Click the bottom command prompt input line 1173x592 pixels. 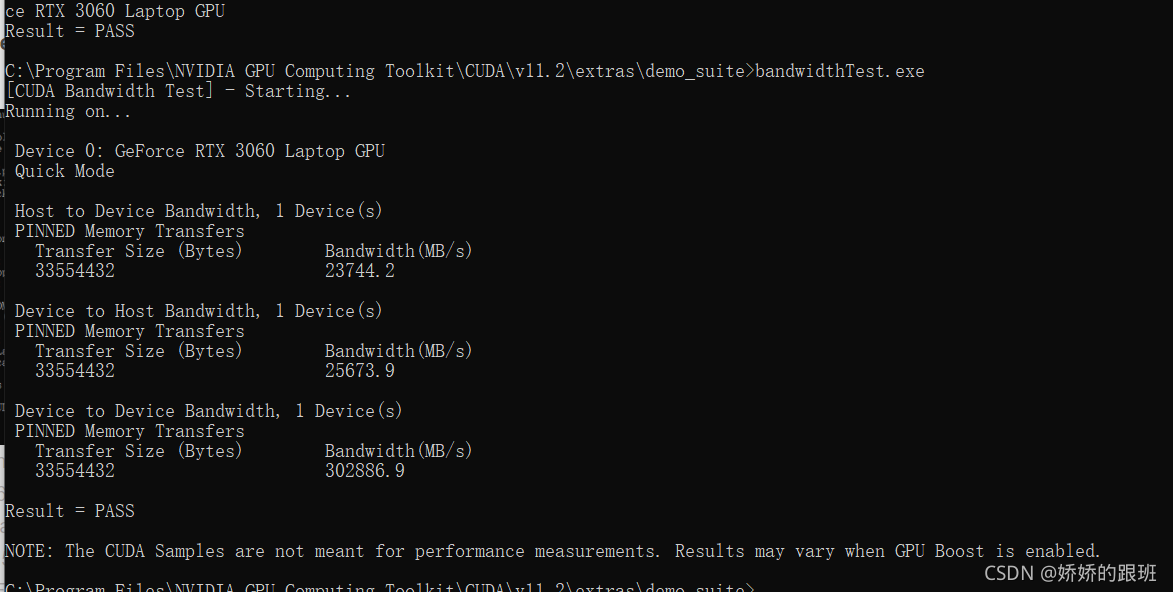click(380, 587)
